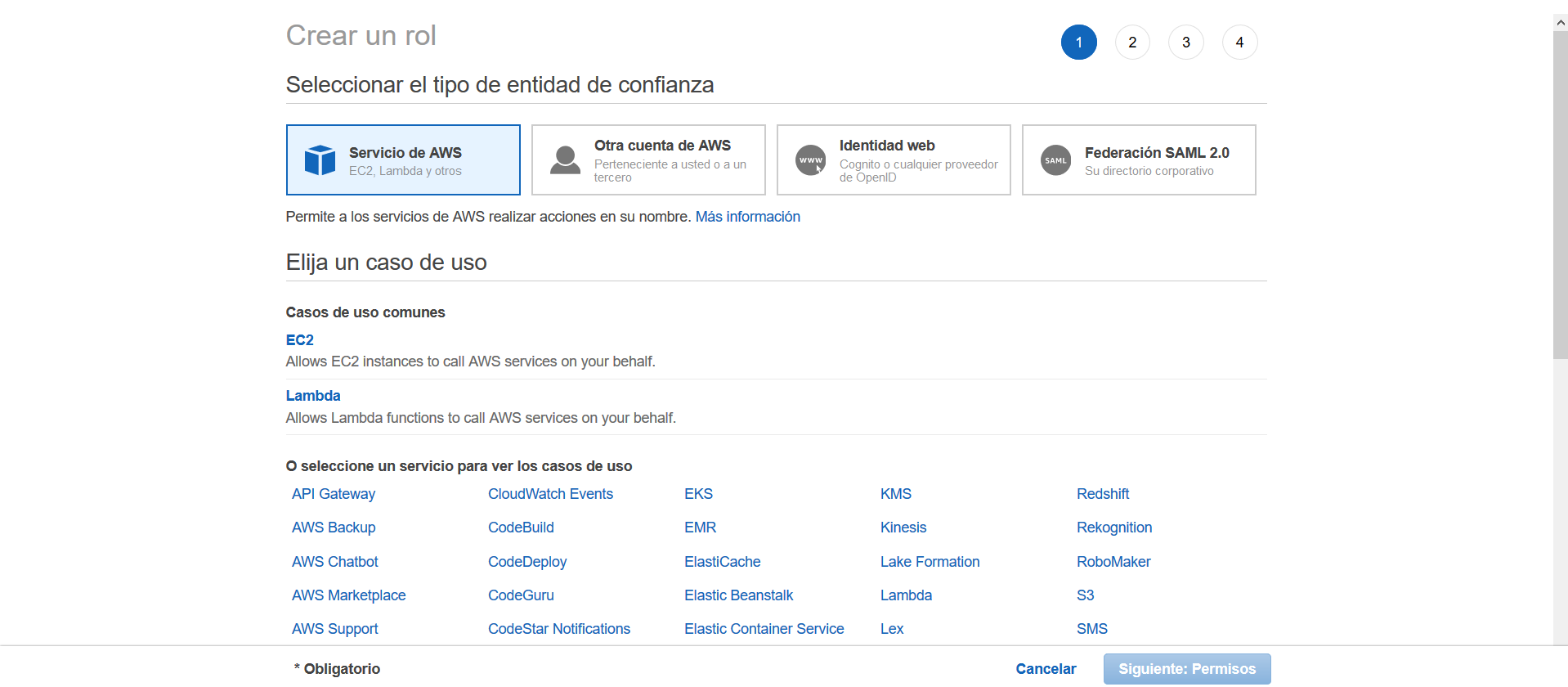Select the EC2 common use case

pos(299,340)
